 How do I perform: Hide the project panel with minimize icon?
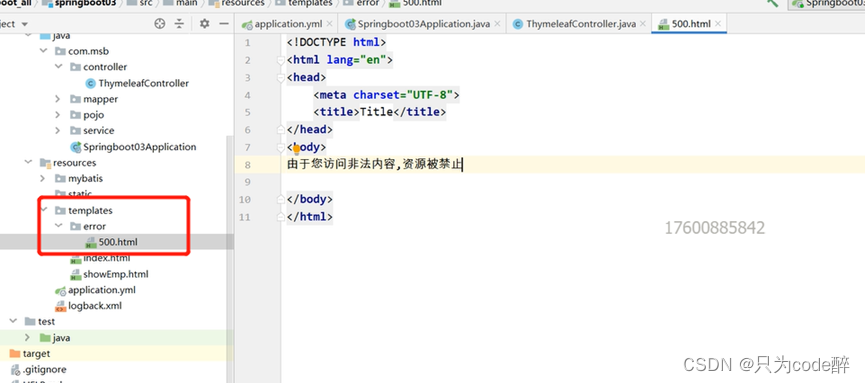223,24
